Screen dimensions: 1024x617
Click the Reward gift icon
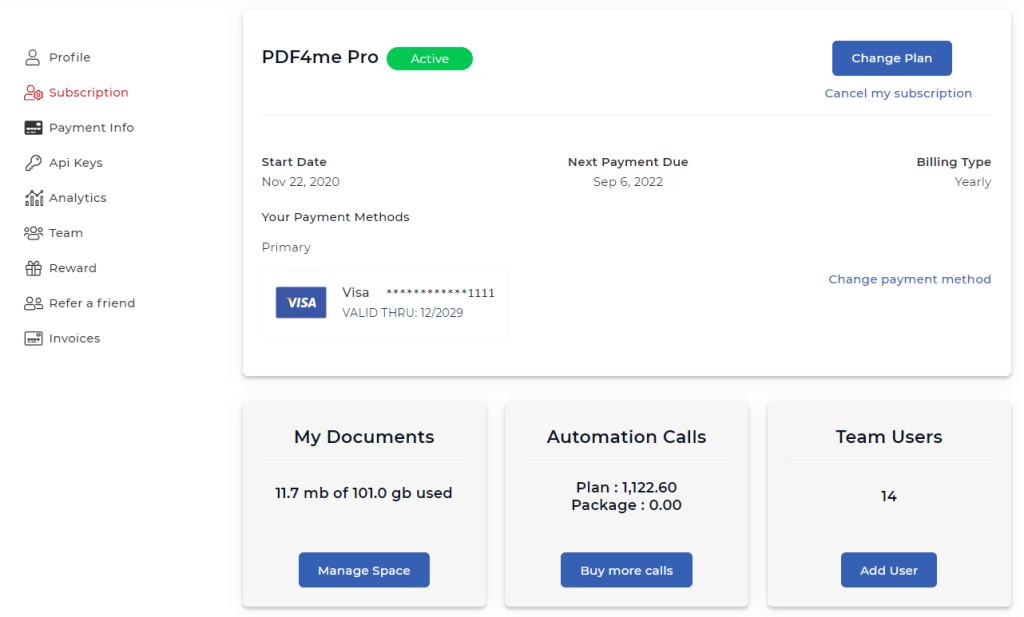point(33,268)
